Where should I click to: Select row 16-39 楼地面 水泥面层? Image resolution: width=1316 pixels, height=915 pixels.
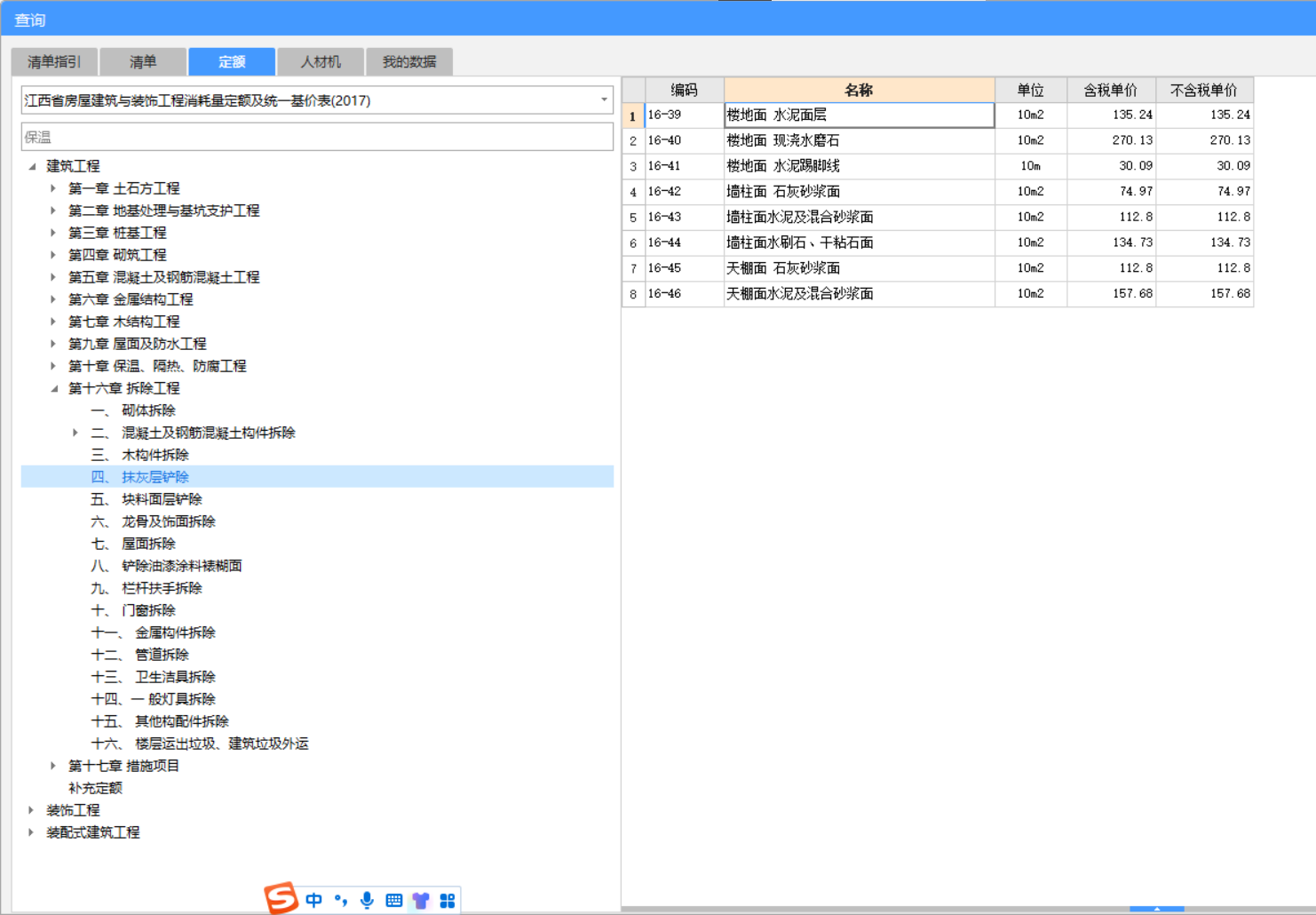pos(938,115)
